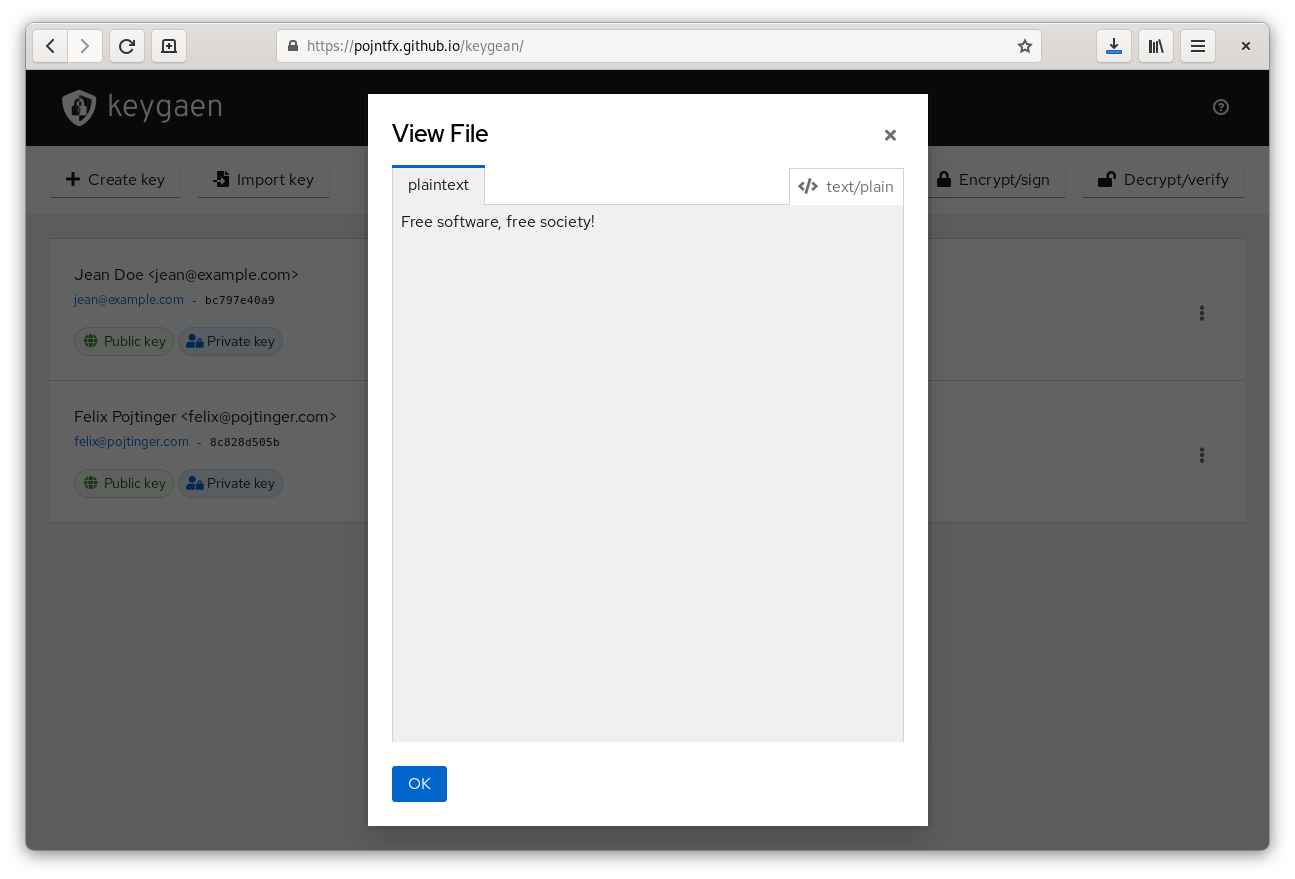Reload the page
Image resolution: width=1295 pixels, height=879 pixels.
[x=127, y=46]
